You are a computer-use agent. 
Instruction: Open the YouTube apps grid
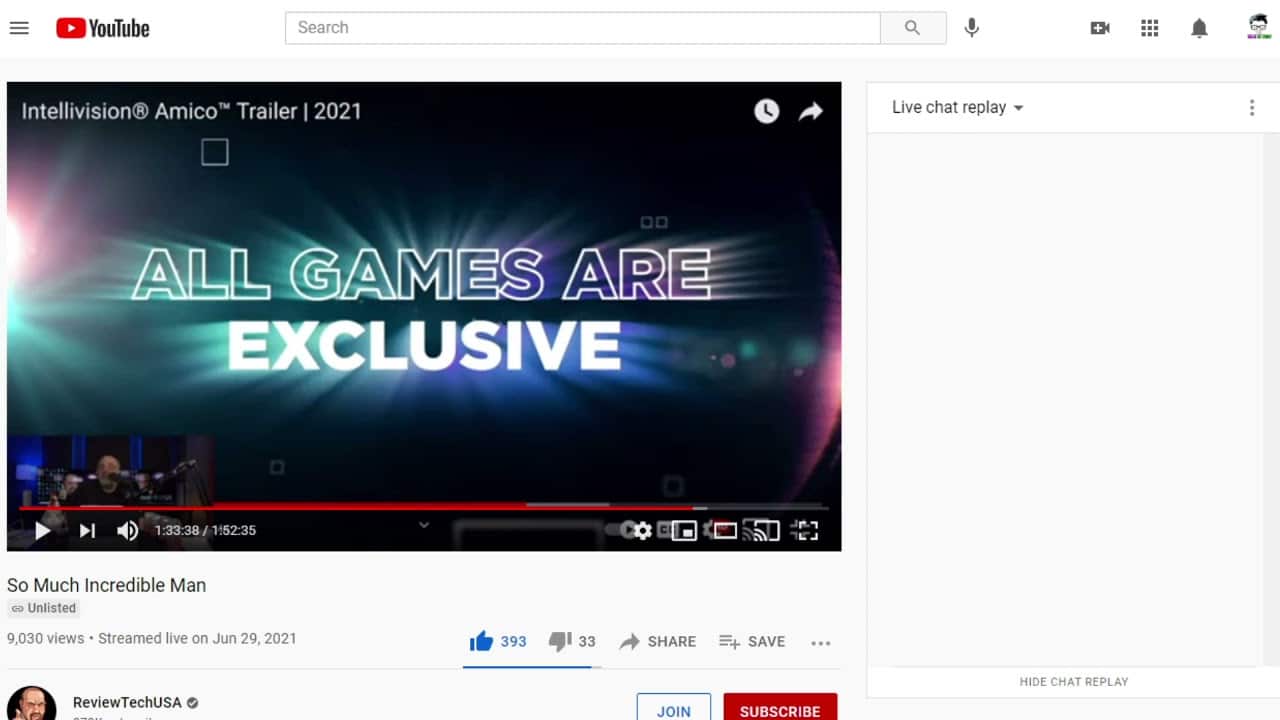pyautogui.click(x=1150, y=28)
